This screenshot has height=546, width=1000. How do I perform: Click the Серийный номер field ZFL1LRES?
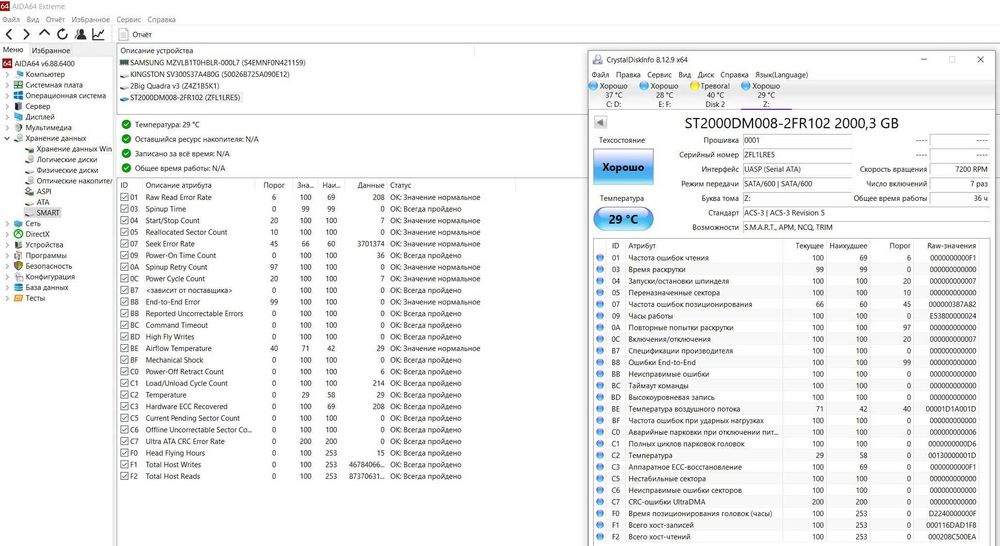click(797, 154)
